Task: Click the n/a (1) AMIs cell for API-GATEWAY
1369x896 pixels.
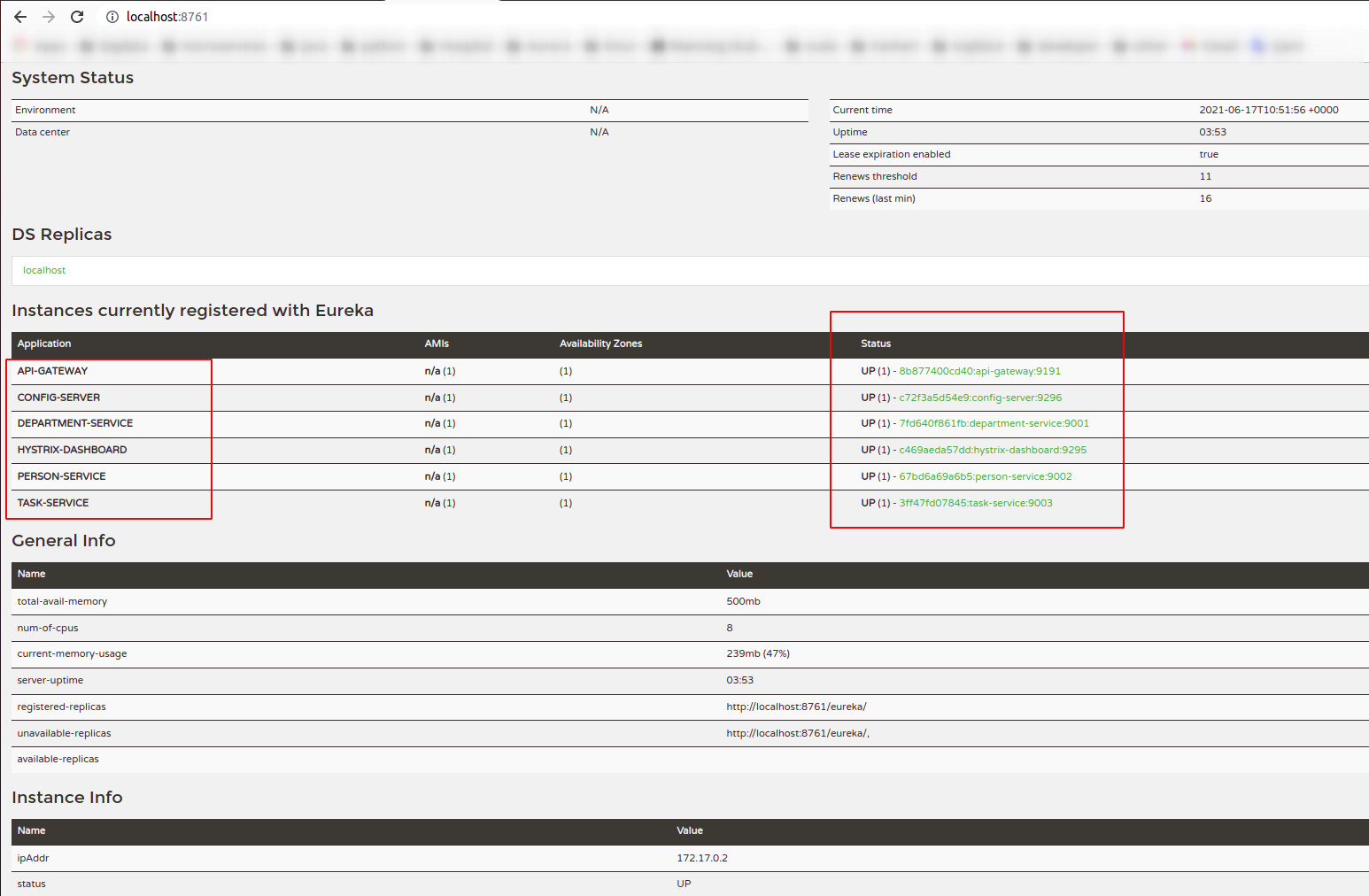Action: 440,371
